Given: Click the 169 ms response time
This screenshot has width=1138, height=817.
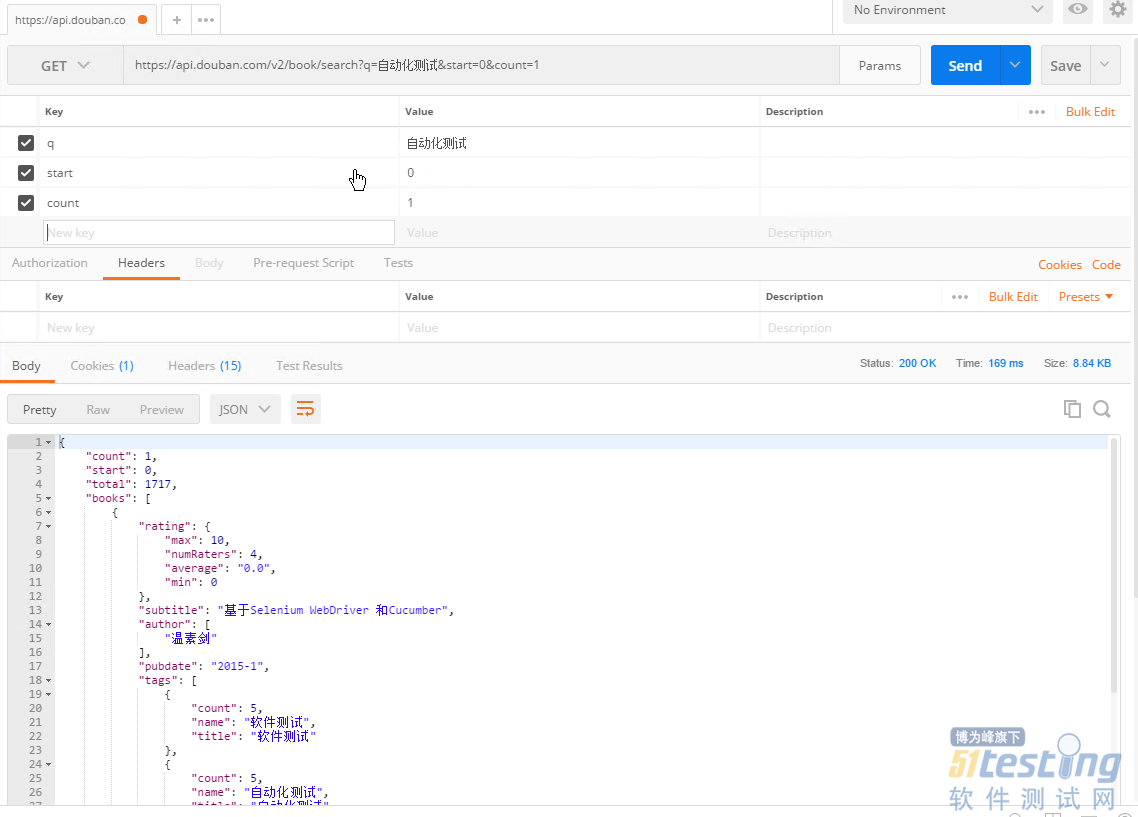Looking at the screenshot, I should tap(1006, 363).
